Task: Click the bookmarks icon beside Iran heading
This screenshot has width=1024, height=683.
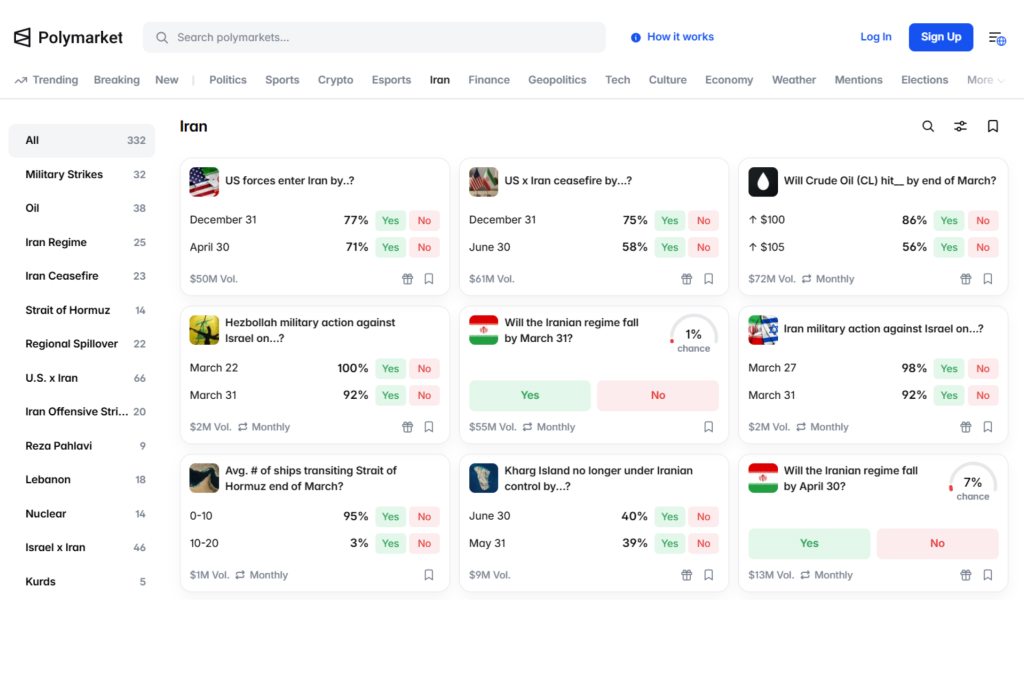Action: pyautogui.click(x=993, y=126)
